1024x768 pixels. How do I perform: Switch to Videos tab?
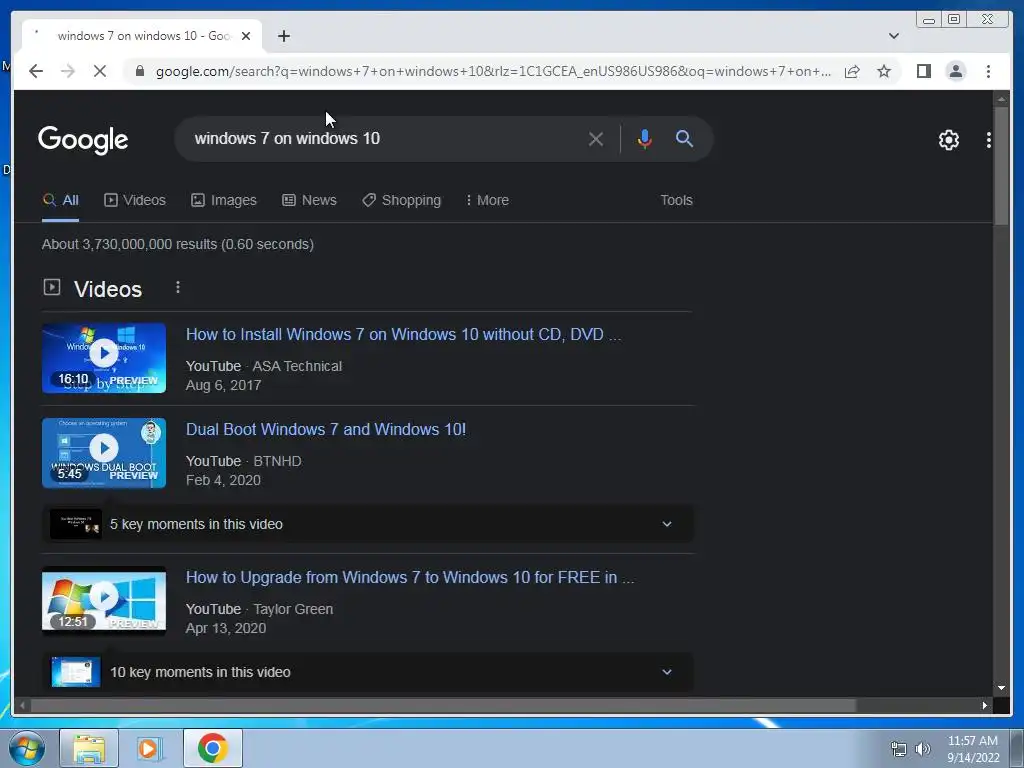click(135, 200)
